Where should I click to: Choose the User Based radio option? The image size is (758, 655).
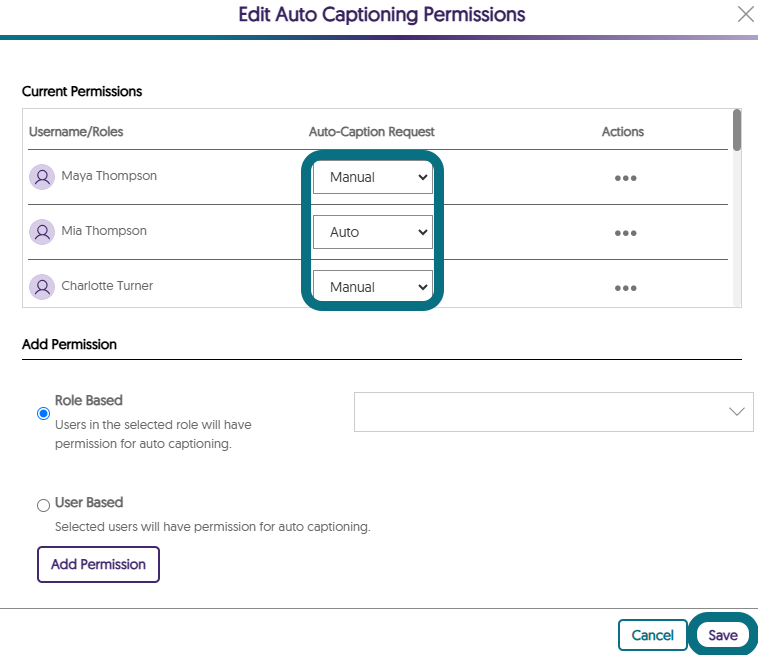44,505
